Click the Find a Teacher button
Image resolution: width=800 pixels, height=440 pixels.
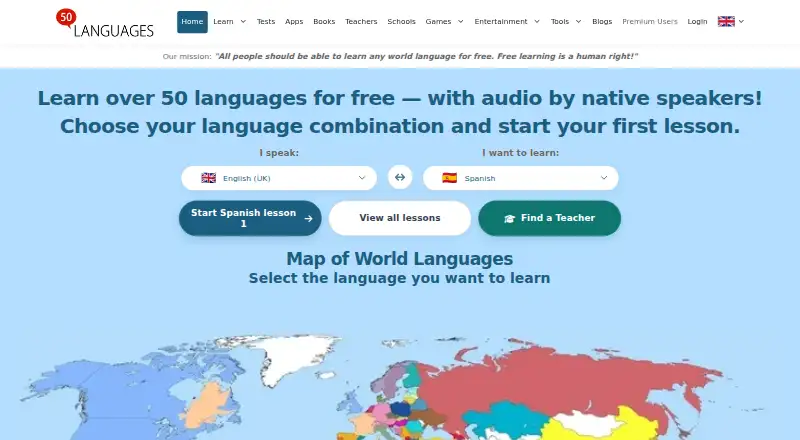[549, 218]
